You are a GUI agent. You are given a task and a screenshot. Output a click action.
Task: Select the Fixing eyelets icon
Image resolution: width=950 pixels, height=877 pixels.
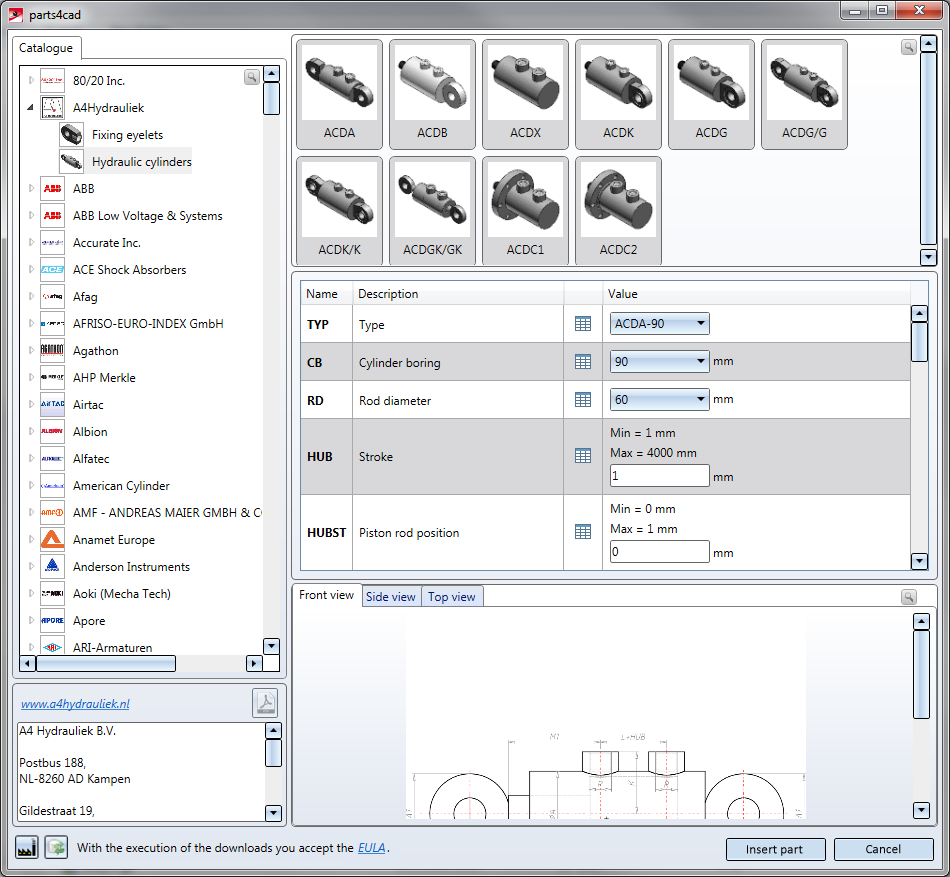pos(71,134)
